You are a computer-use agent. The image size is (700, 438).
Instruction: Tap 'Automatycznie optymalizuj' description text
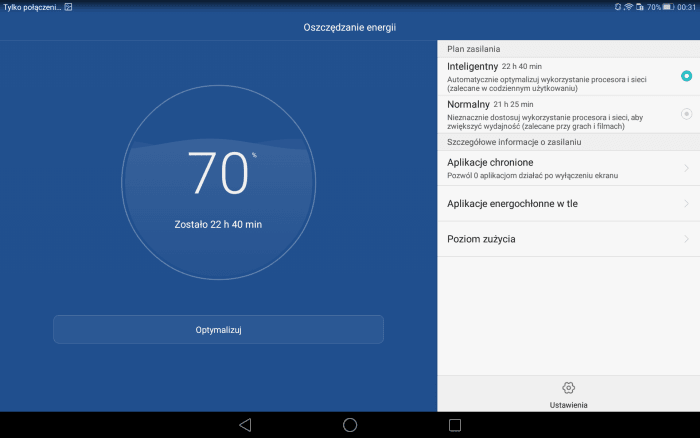pos(547,83)
